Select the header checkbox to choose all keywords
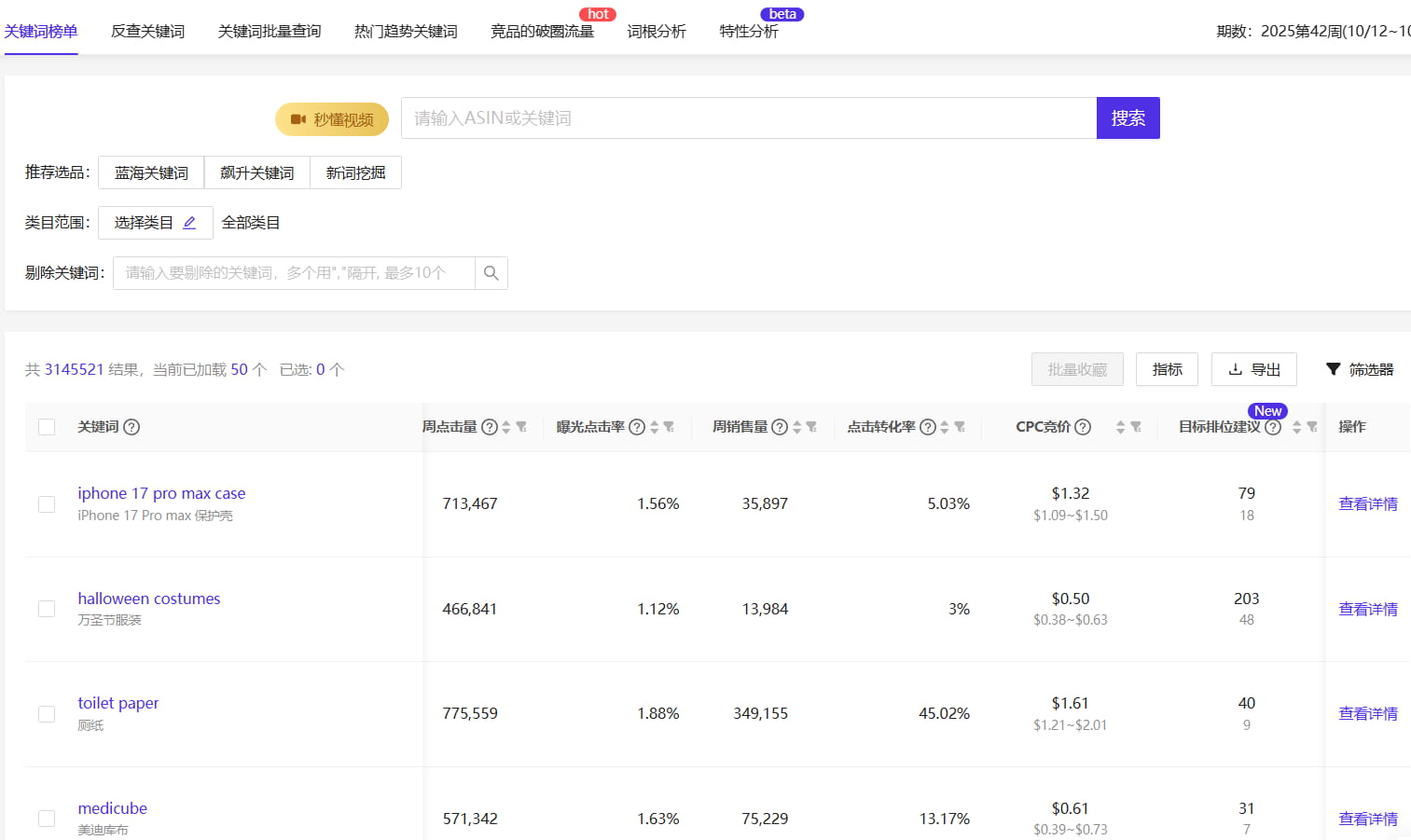1411x840 pixels. click(47, 426)
